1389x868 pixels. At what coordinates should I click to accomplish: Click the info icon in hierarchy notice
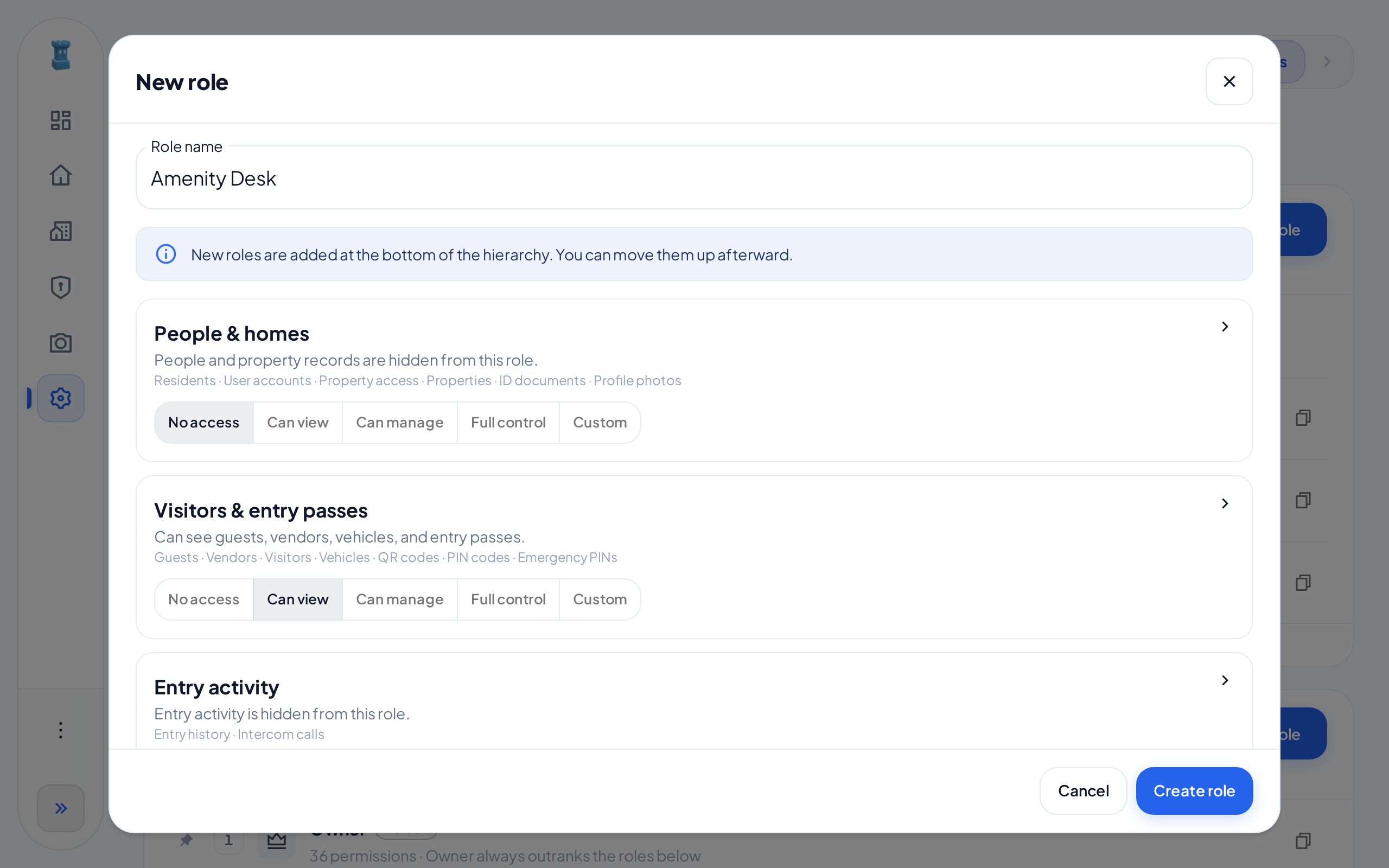pos(166,254)
